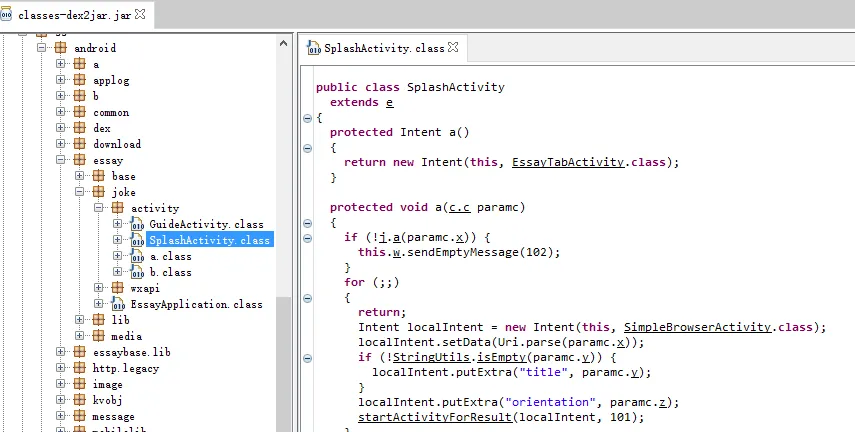Fold the for (;;) loop block
The width and height of the screenshot is (855, 432).
307,297
